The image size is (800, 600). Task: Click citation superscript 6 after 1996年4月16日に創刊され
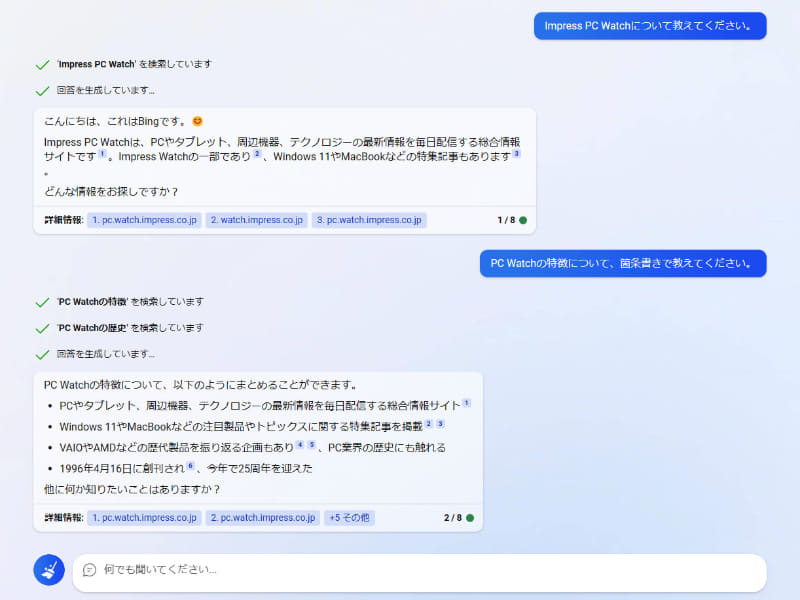click(x=190, y=465)
